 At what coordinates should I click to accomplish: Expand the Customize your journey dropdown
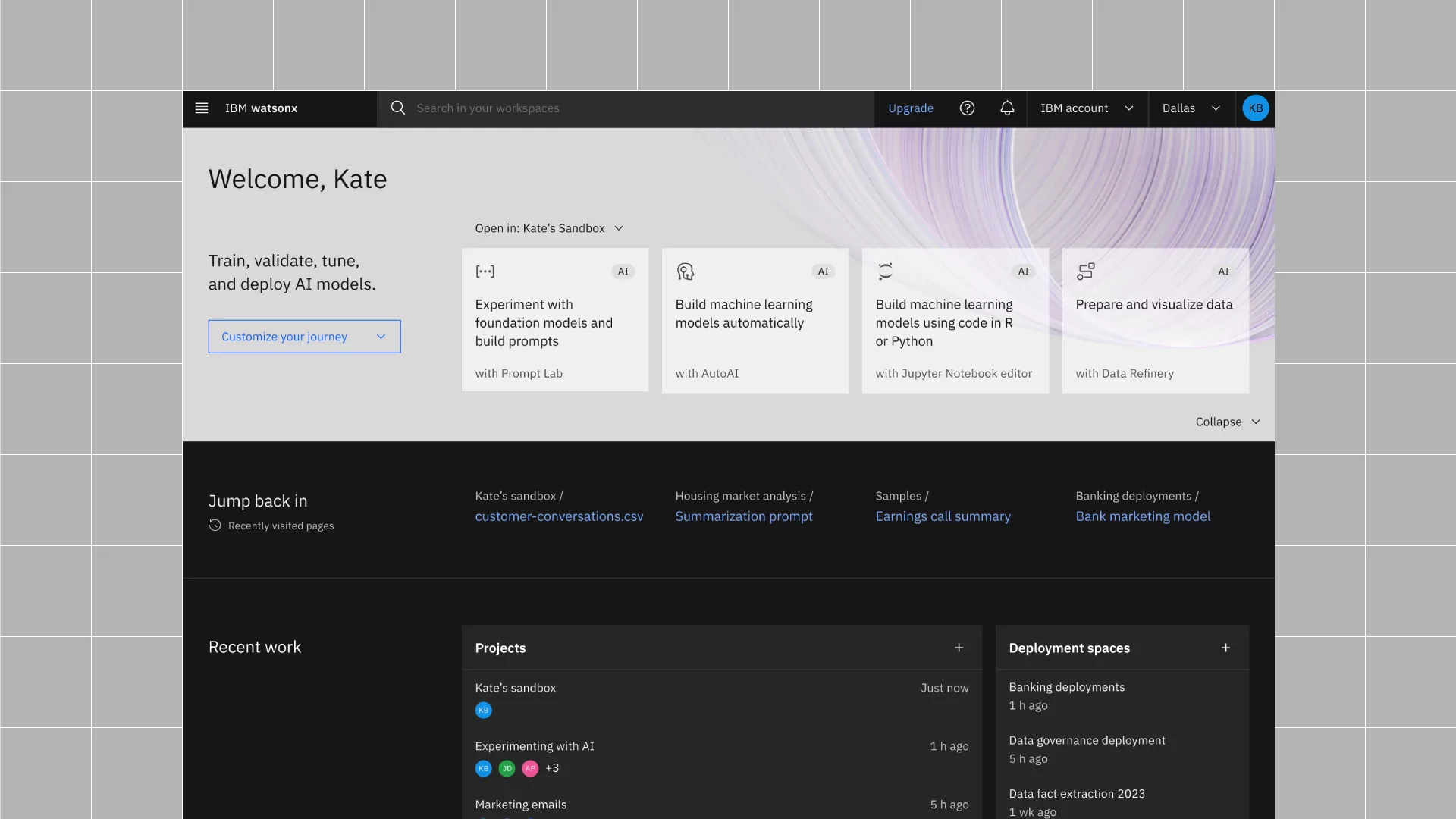tap(303, 336)
